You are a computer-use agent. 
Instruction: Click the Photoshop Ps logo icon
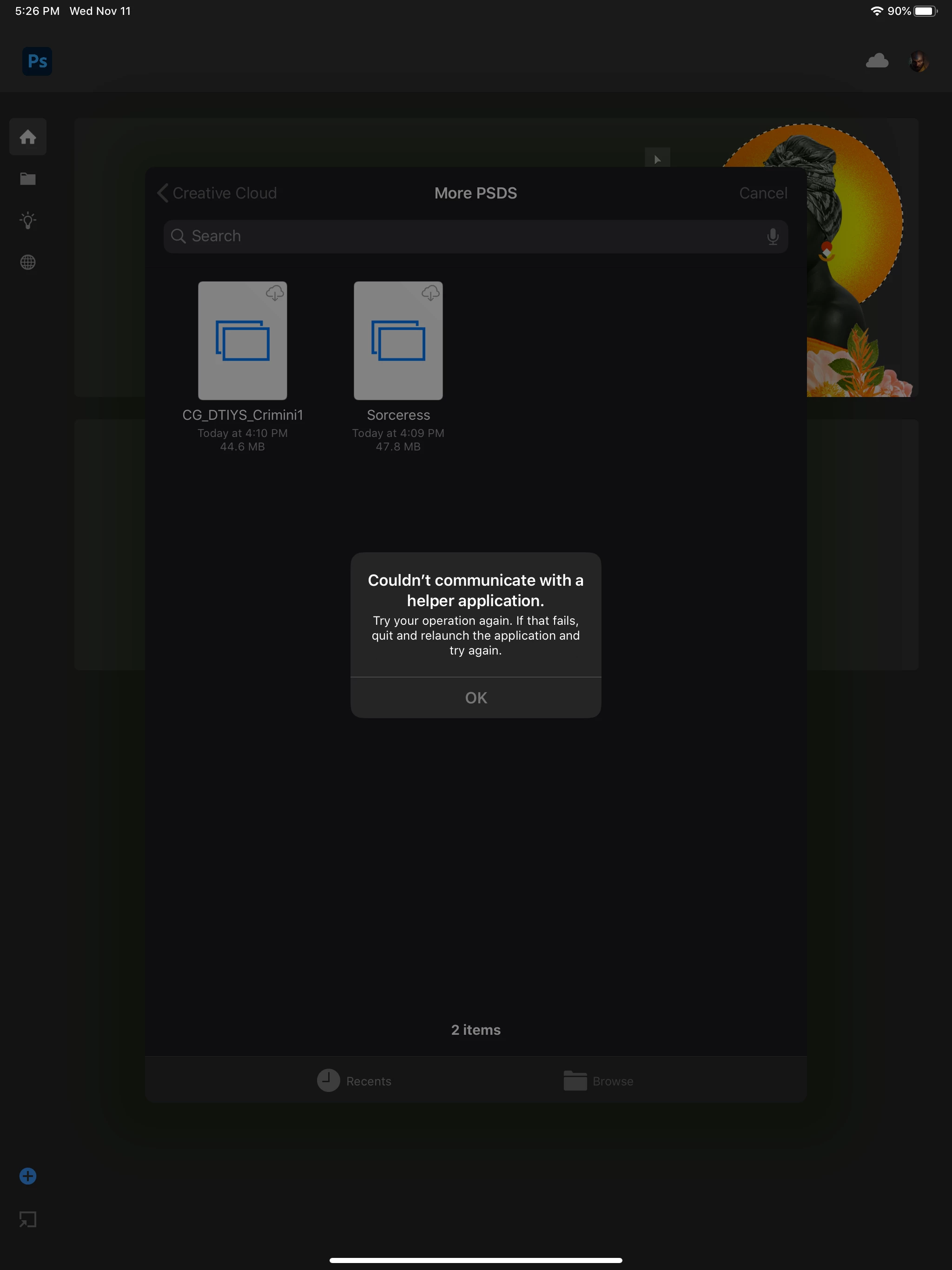[37, 61]
